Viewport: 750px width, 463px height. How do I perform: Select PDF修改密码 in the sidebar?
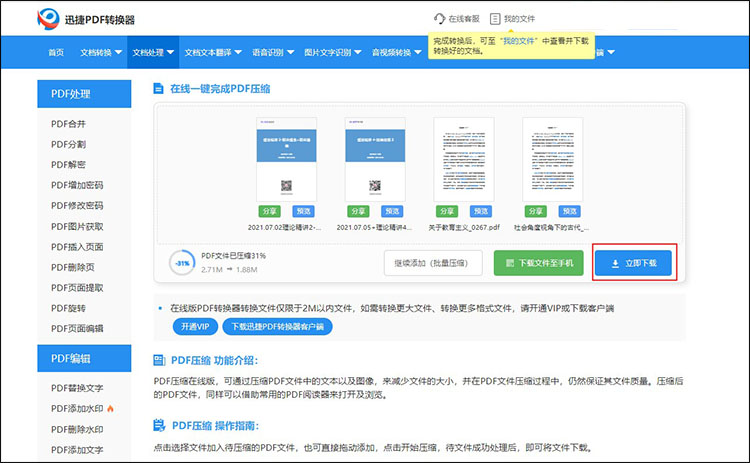pyautogui.click(x=77, y=206)
